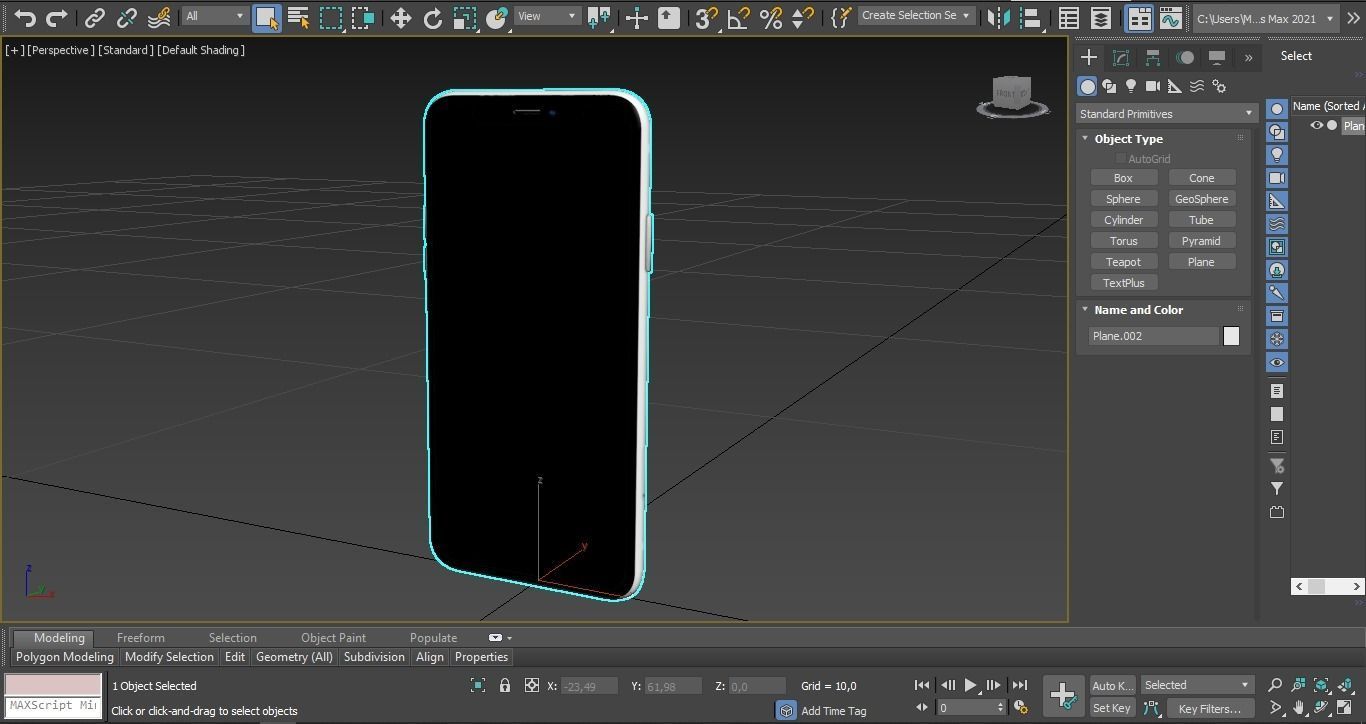Click the Play Animation button
This screenshot has width=1366, height=724.
970,685
